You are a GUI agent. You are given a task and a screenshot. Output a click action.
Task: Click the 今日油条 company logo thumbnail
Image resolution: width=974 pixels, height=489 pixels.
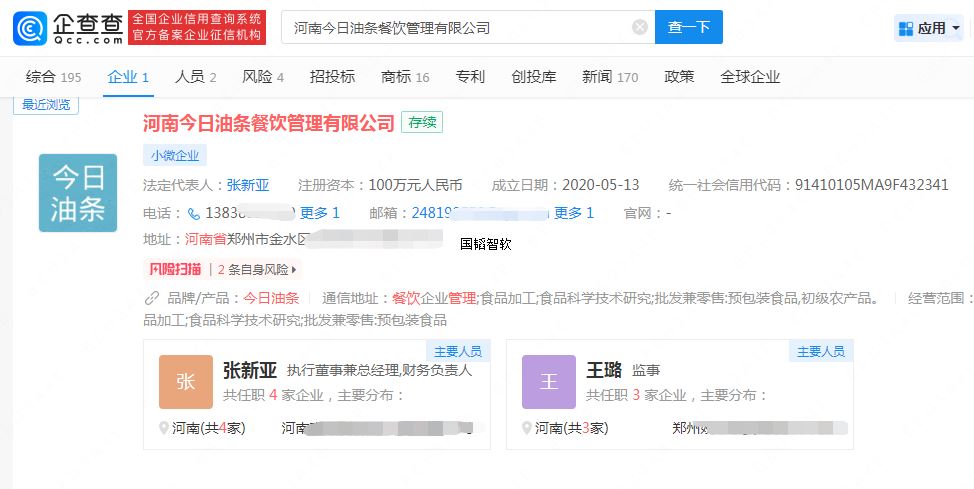pyautogui.click(x=78, y=193)
